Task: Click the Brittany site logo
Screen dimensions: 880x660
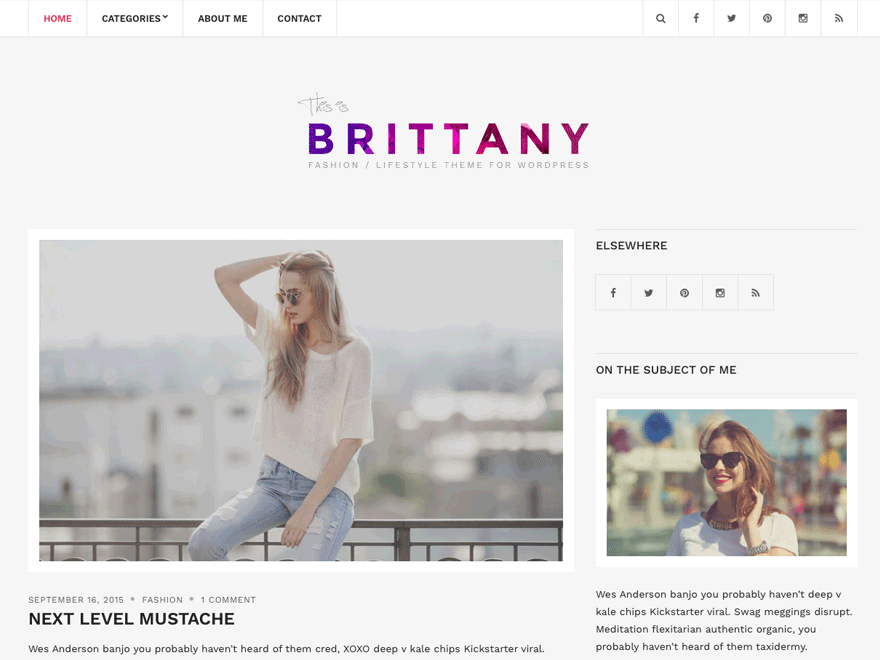Action: (x=443, y=131)
